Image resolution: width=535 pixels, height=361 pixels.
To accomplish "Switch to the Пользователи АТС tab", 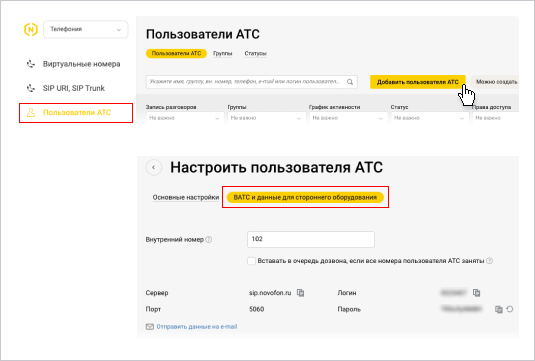I will click(x=176, y=54).
